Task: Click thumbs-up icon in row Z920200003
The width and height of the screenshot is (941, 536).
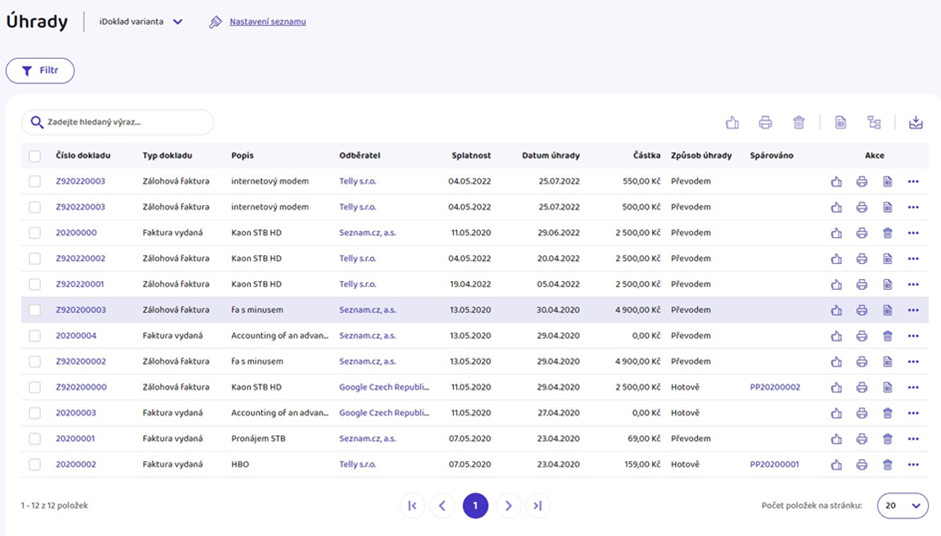Action: (837, 310)
